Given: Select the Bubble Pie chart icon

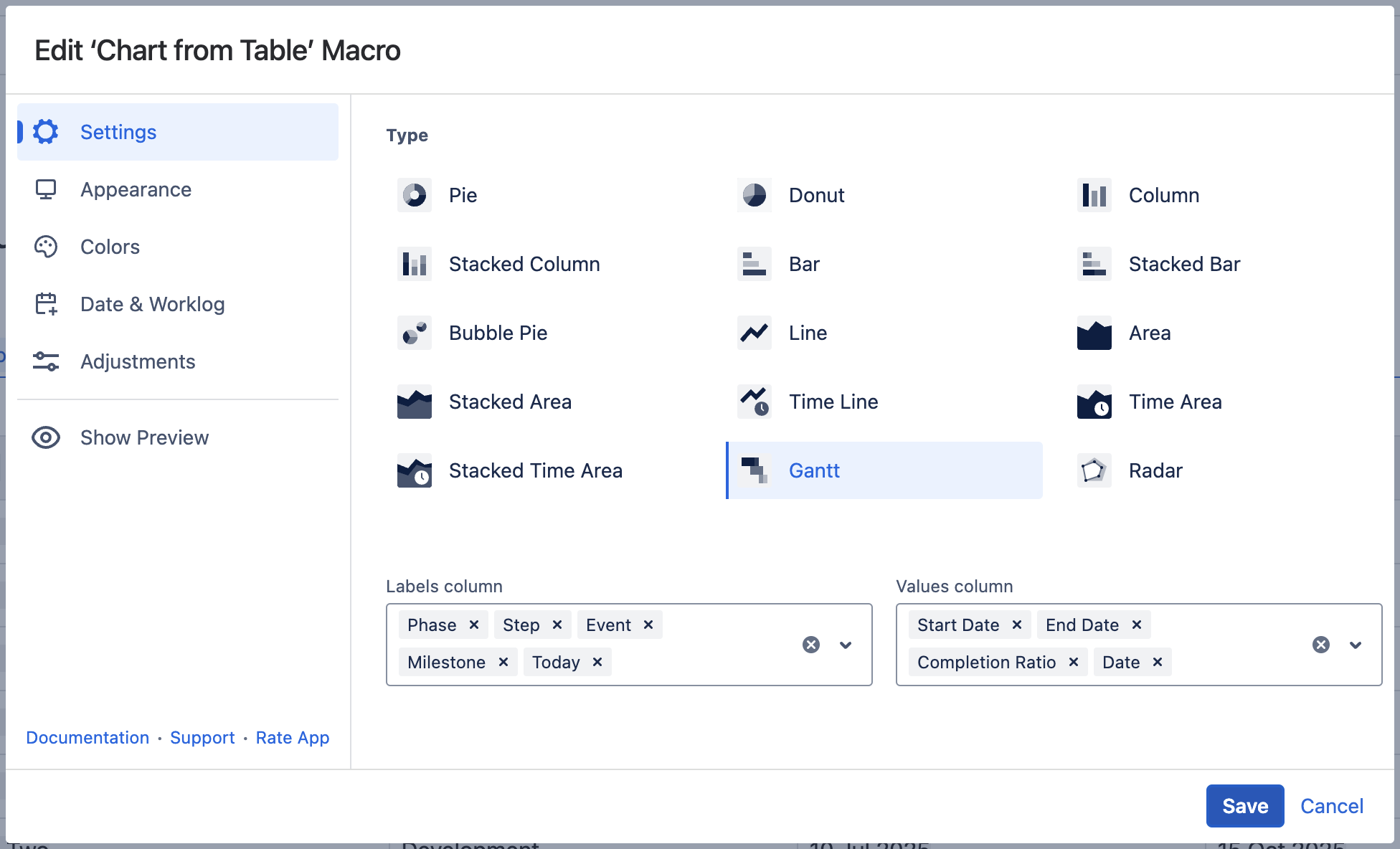Looking at the screenshot, I should coord(415,333).
